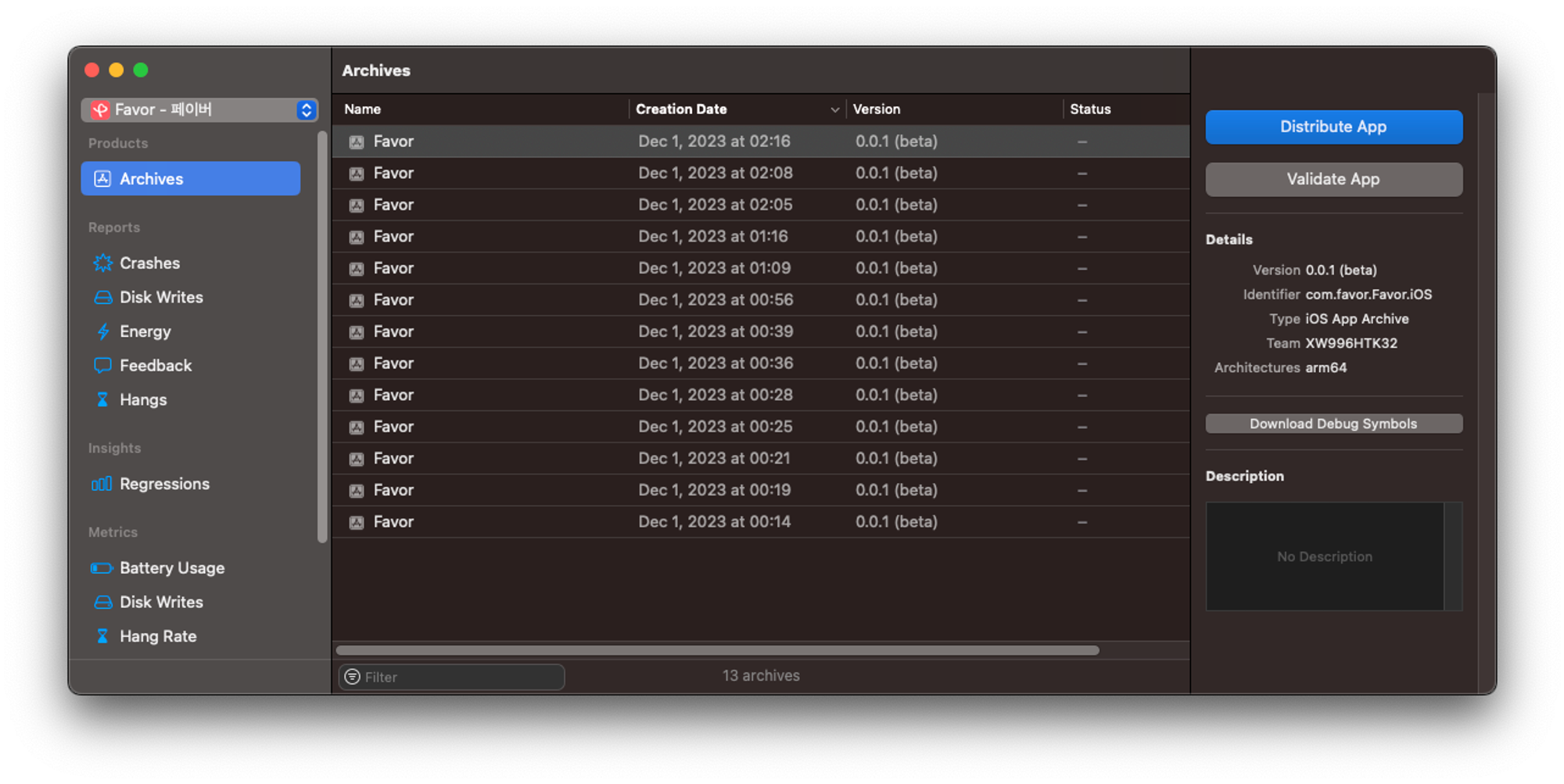Click the architectures value arm64
The height and width of the screenshot is (784, 1564).
click(1326, 367)
